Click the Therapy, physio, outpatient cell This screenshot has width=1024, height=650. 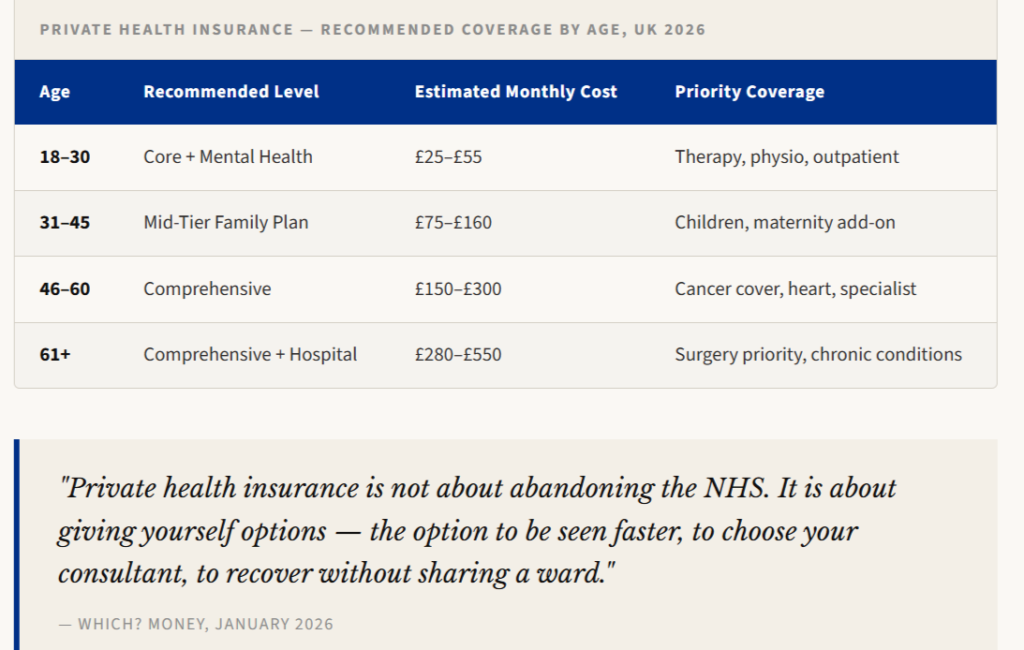787,157
